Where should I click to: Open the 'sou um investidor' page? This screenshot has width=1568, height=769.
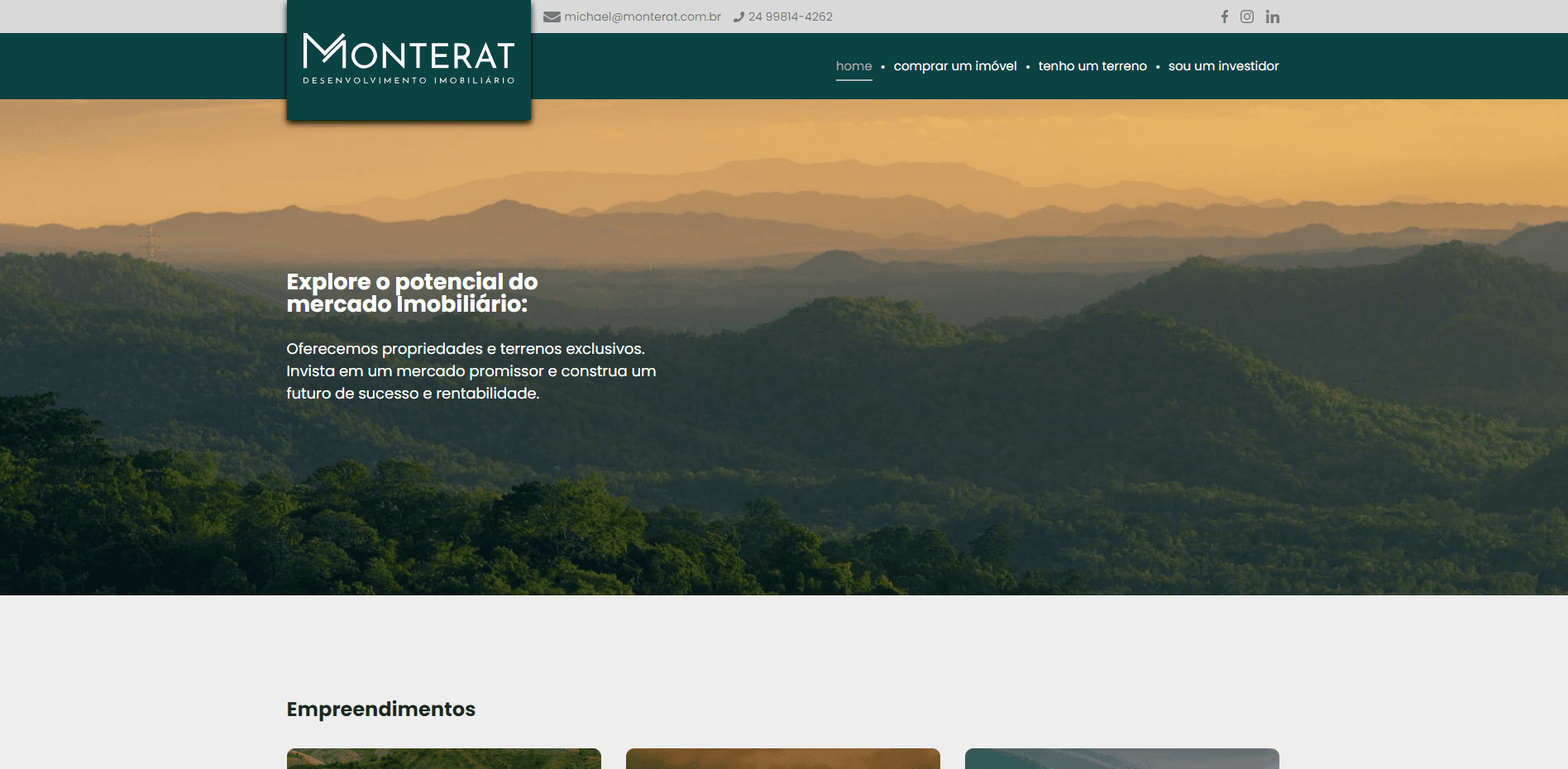(1223, 66)
